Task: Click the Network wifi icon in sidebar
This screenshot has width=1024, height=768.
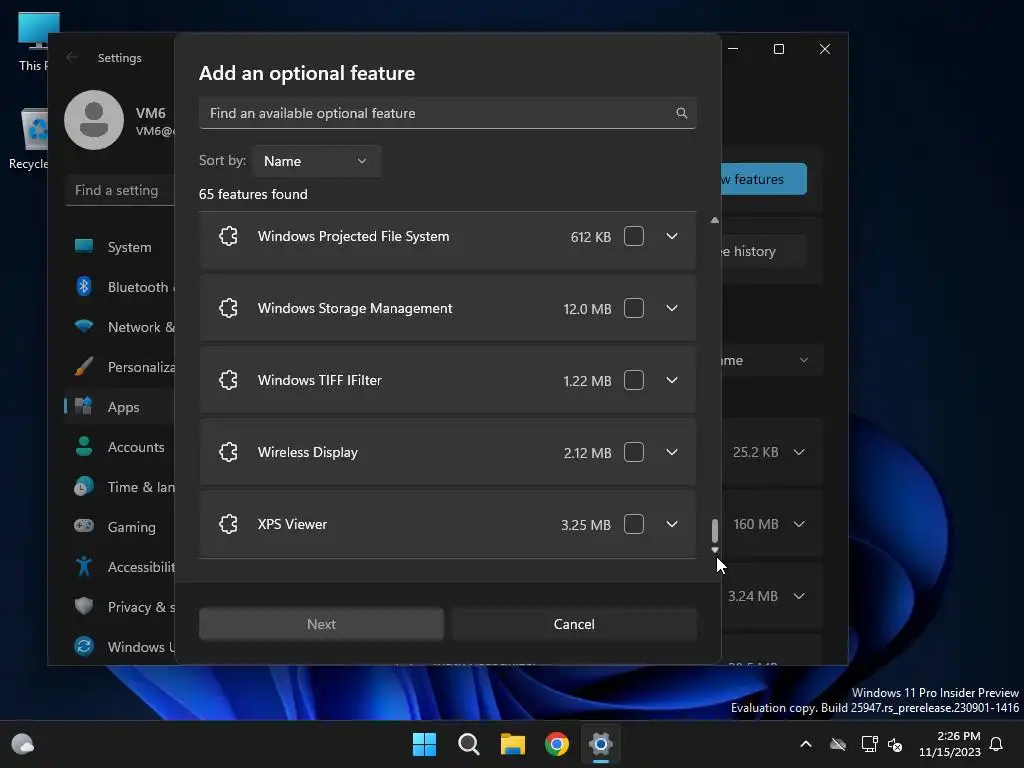Action: coord(84,326)
